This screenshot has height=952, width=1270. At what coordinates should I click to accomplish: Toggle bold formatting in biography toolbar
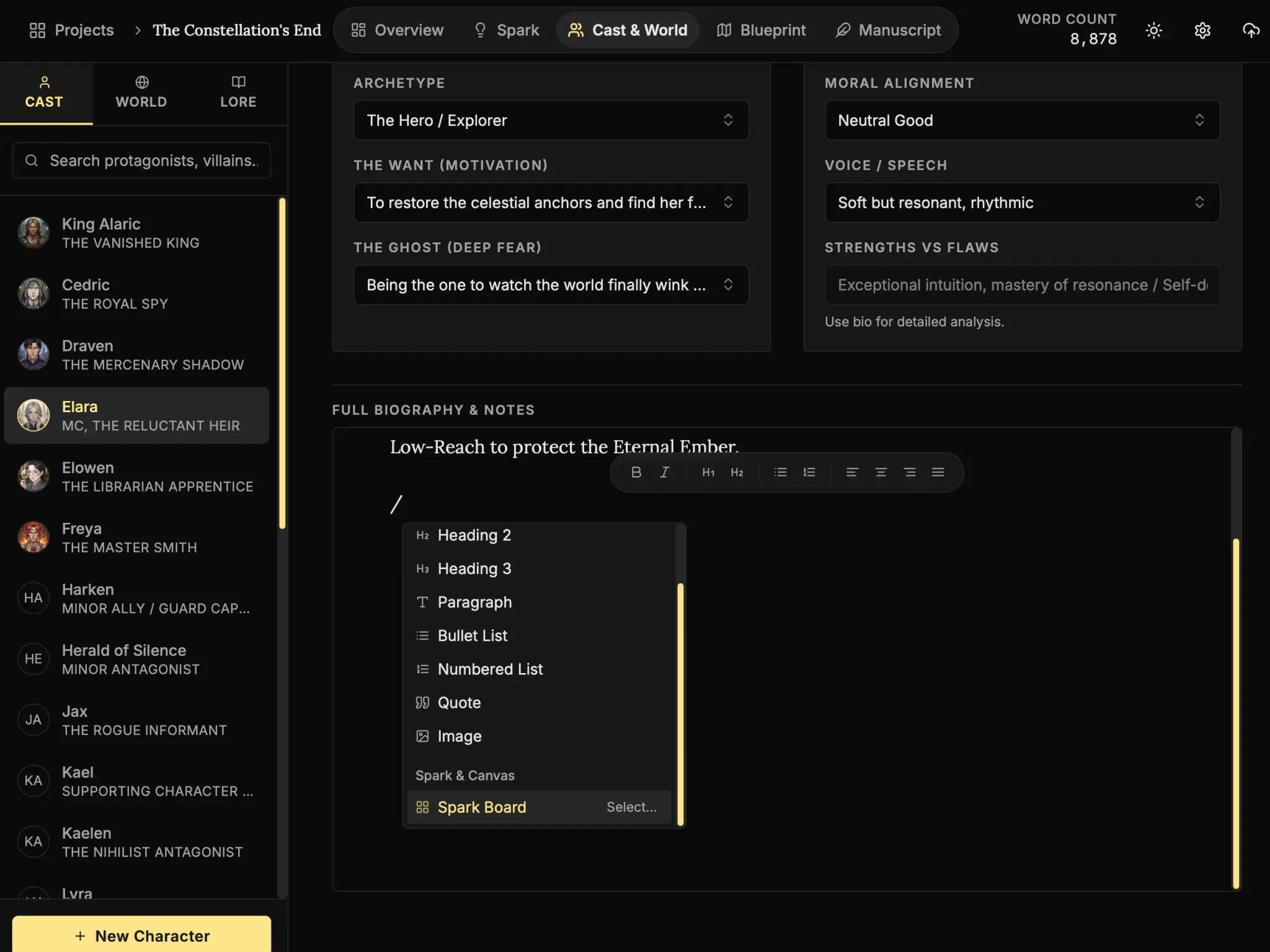tap(636, 472)
